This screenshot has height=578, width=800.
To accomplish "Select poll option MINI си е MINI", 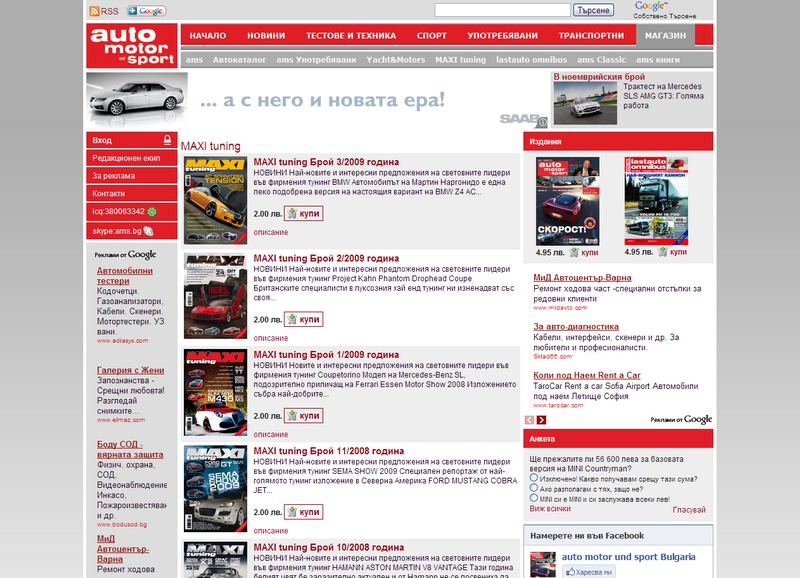I will point(534,498).
